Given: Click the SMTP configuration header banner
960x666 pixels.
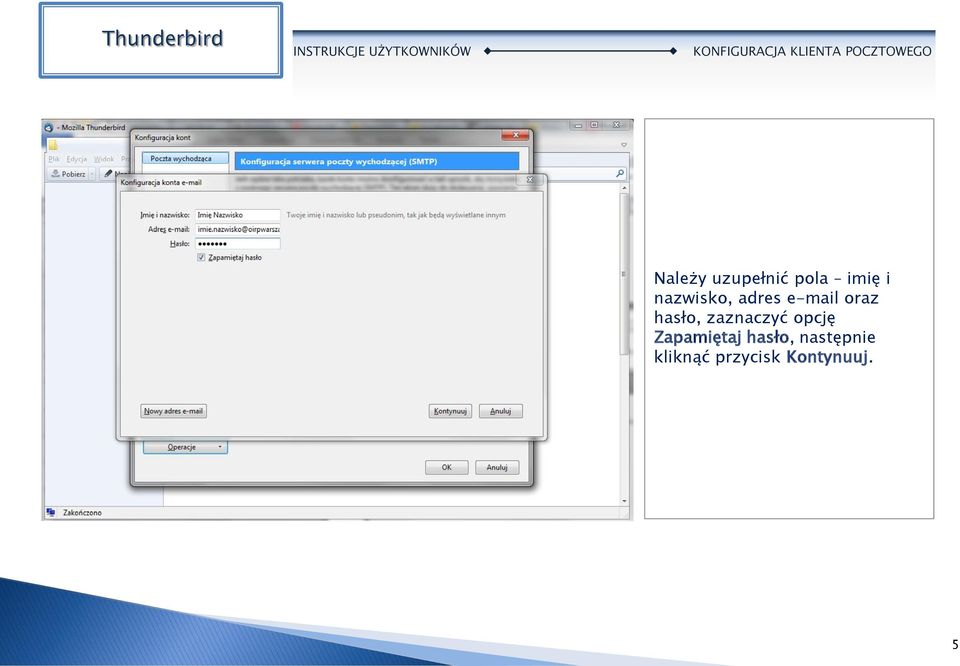Looking at the screenshot, I should coord(377,162).
